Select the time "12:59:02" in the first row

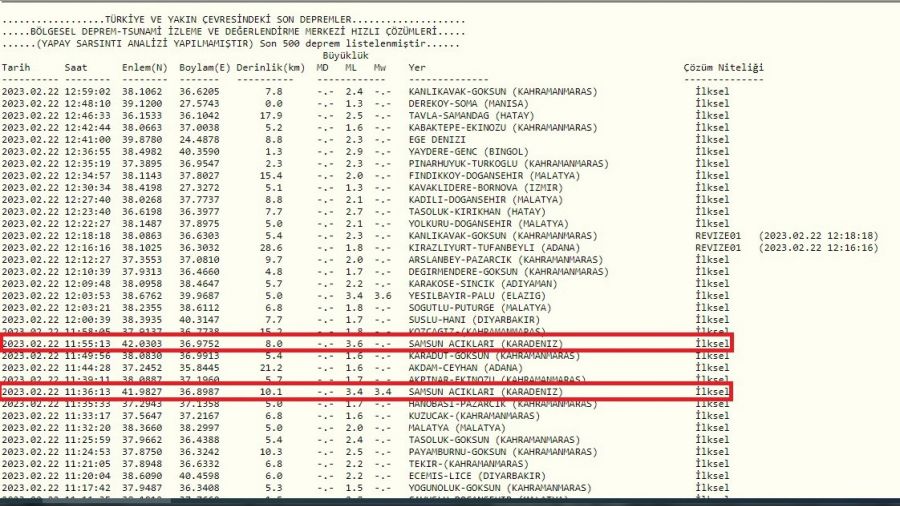[87, 92]
